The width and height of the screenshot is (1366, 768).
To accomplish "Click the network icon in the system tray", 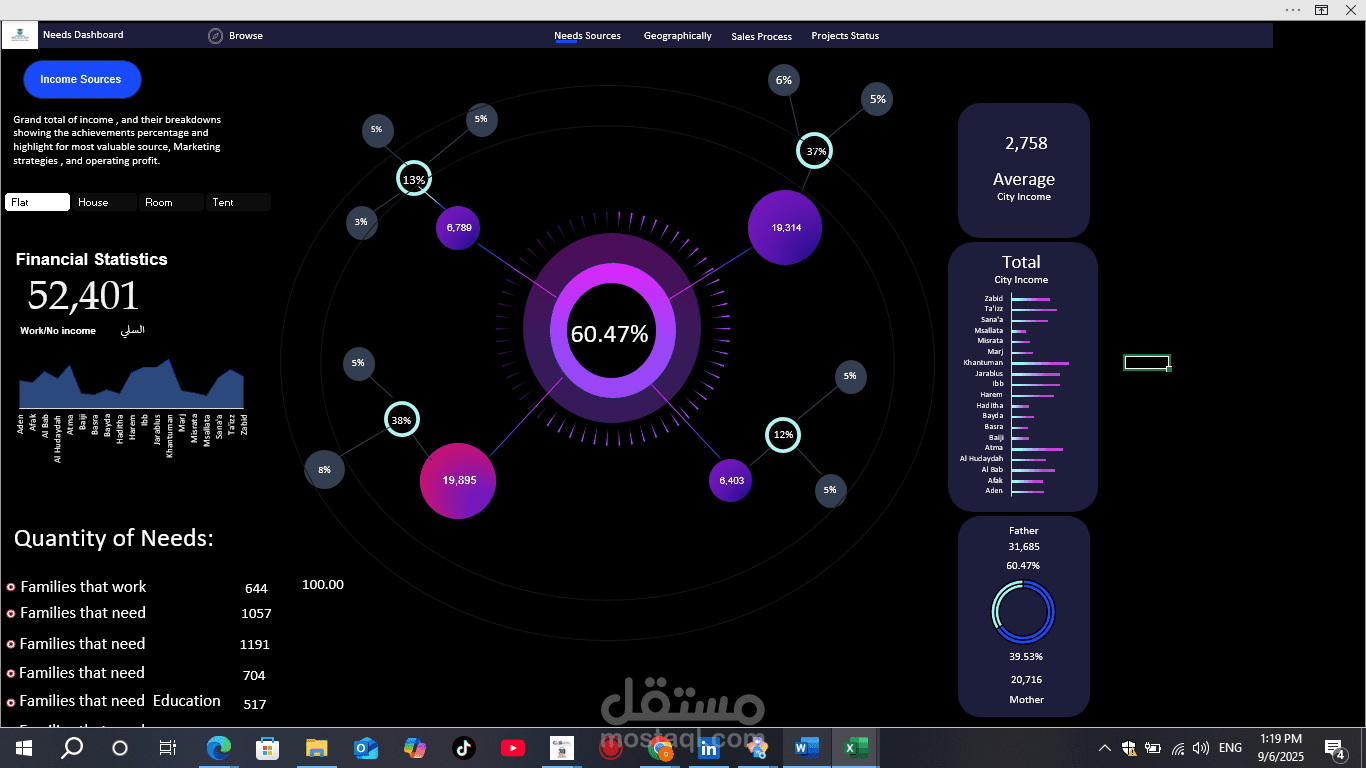I will click(x=1178, y=747).
